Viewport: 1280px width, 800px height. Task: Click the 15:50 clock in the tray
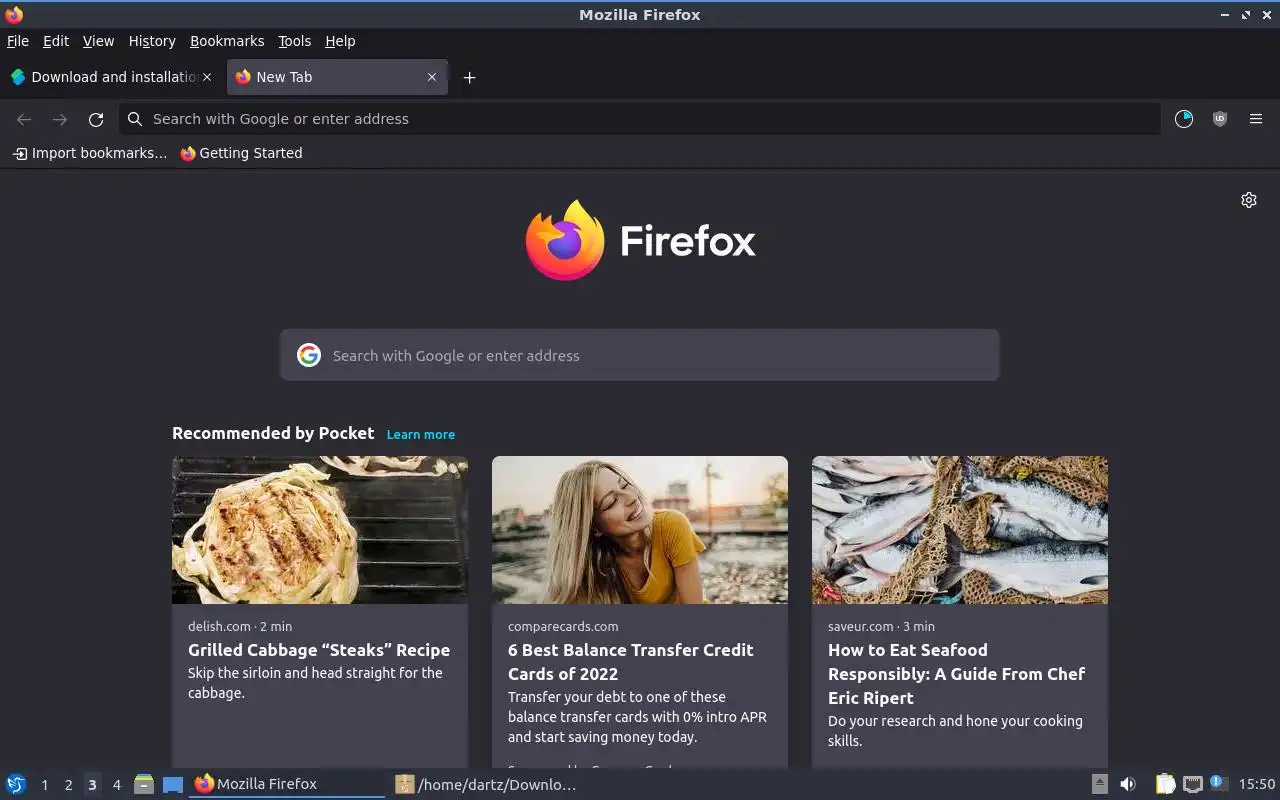tap(1257, 784)
